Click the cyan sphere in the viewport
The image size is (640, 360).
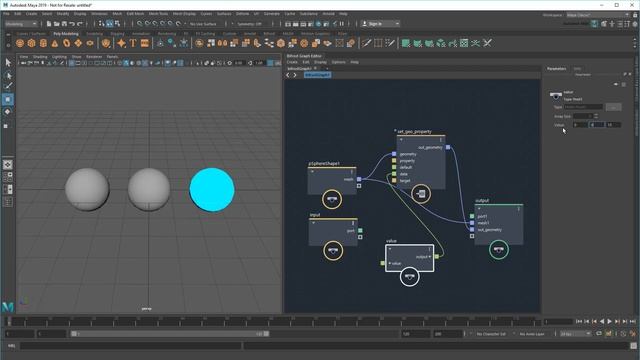[212, 190]
